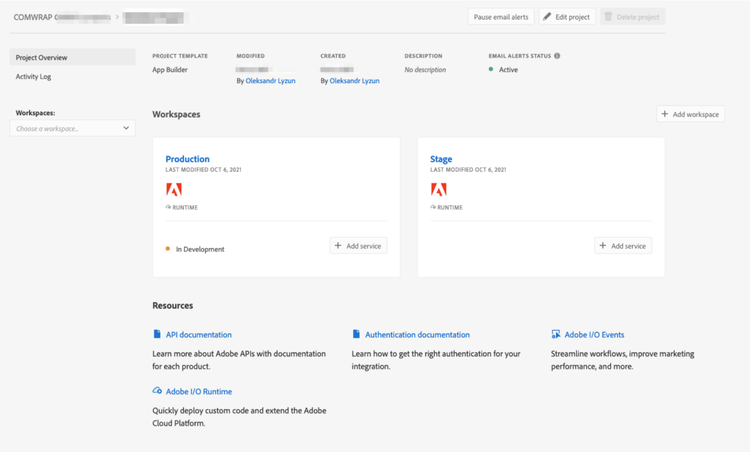The width and height of the screenshot is (750, 452).
Task: Click the Pause email alerts button
Action: point(501,17)
